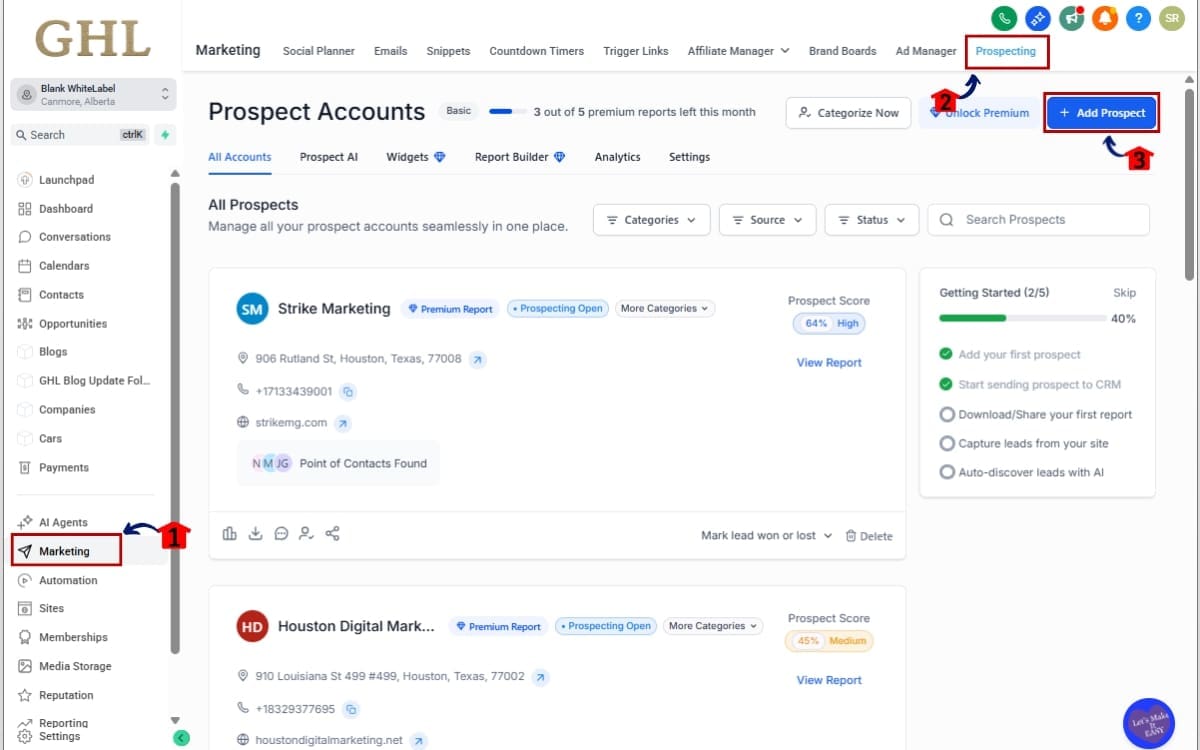The width and height of the screenshot is (1200, 750).
Task: Open the Social Planner menu item
Action: tap(318, 51)
